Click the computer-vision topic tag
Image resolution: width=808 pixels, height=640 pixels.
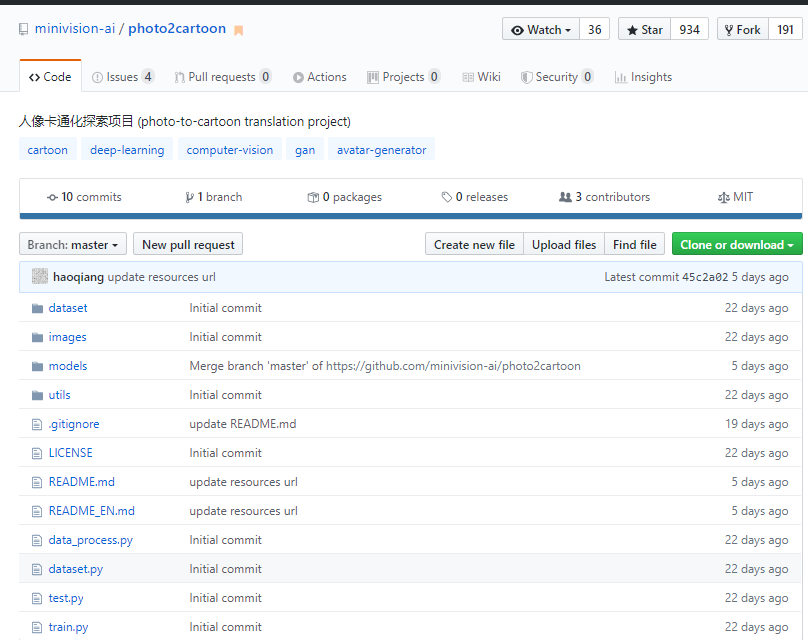tap(230, 149)
